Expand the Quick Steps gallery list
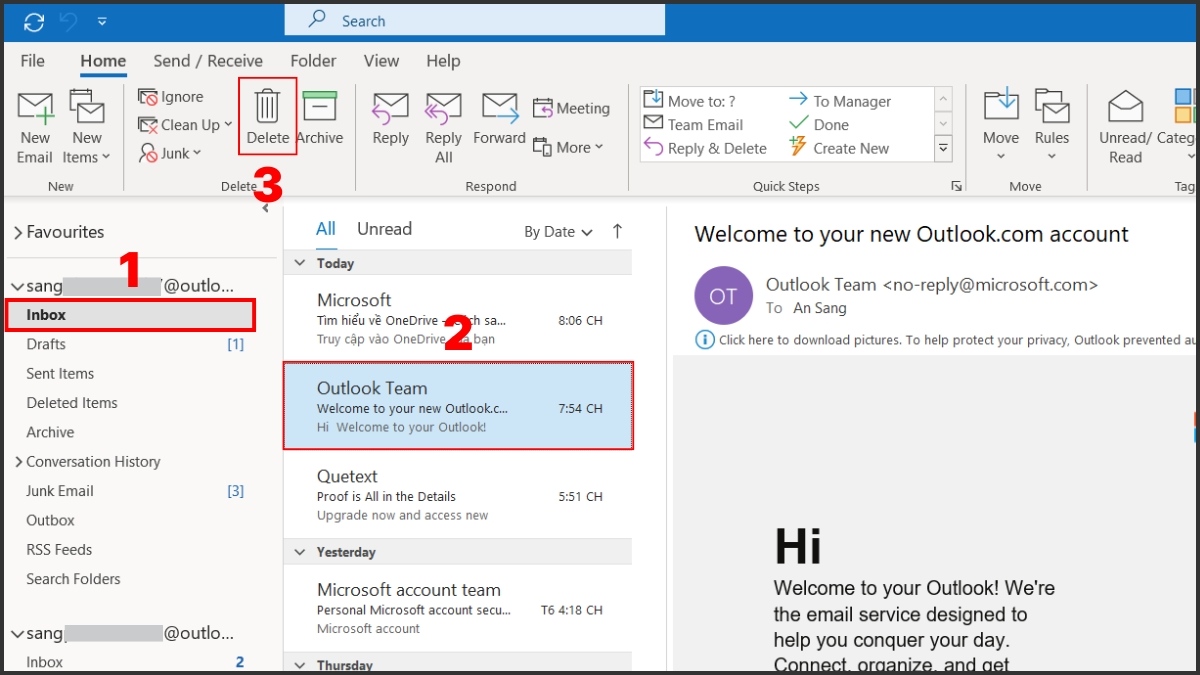 pos(943,149)
